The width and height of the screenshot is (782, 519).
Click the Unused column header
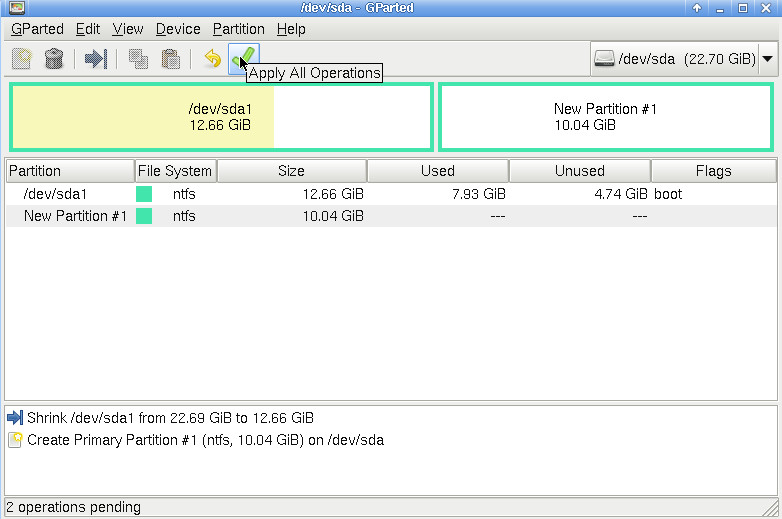(x=580, y=171)
